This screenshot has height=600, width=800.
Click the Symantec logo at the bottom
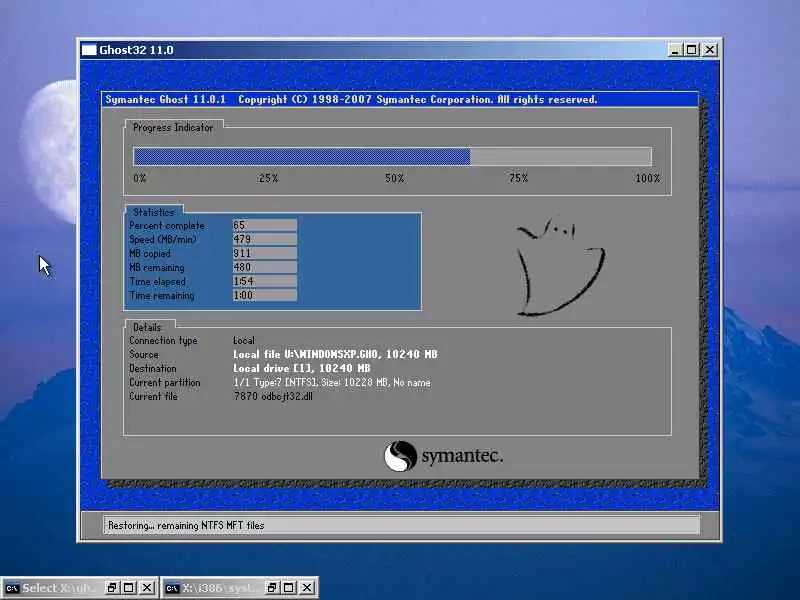(443, 456)
